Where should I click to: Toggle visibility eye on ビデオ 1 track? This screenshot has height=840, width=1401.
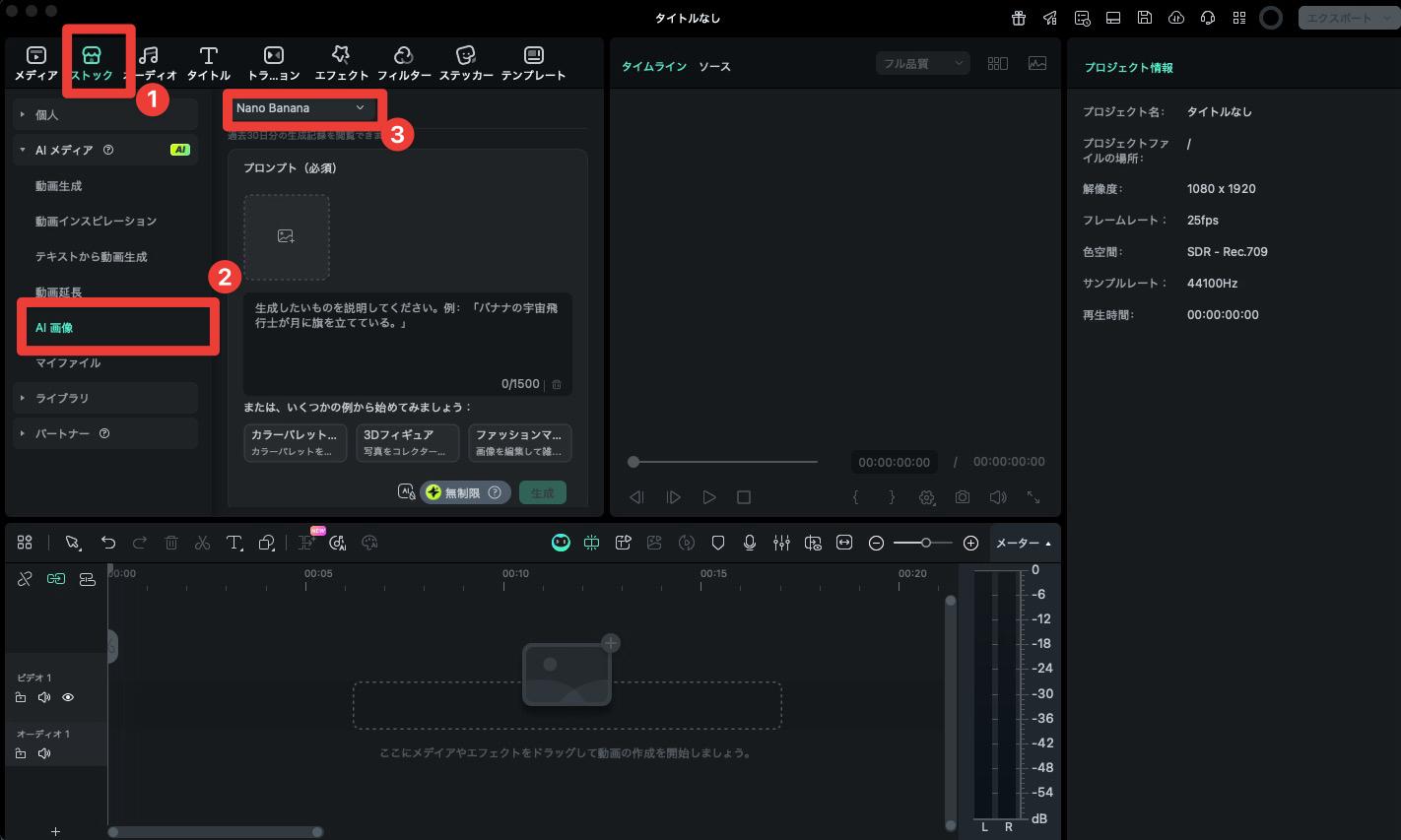pos(68,697)
